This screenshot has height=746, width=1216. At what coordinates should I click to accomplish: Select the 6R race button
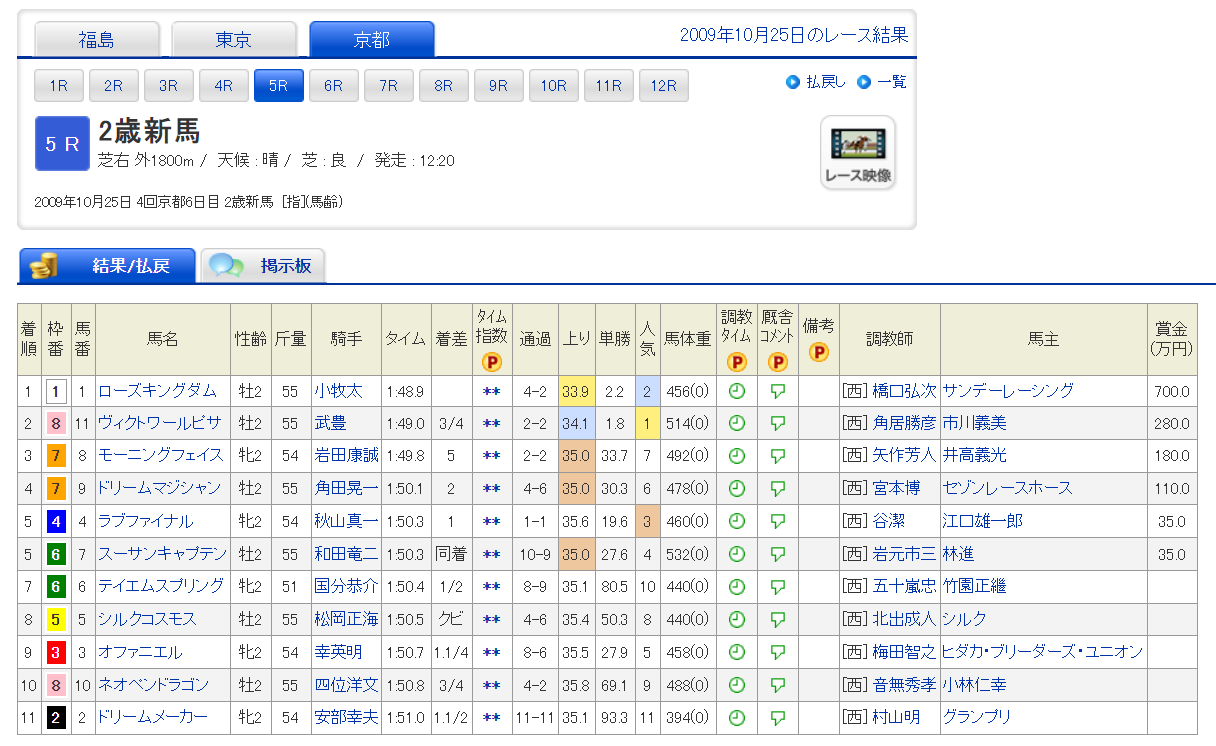click(333, 86)
